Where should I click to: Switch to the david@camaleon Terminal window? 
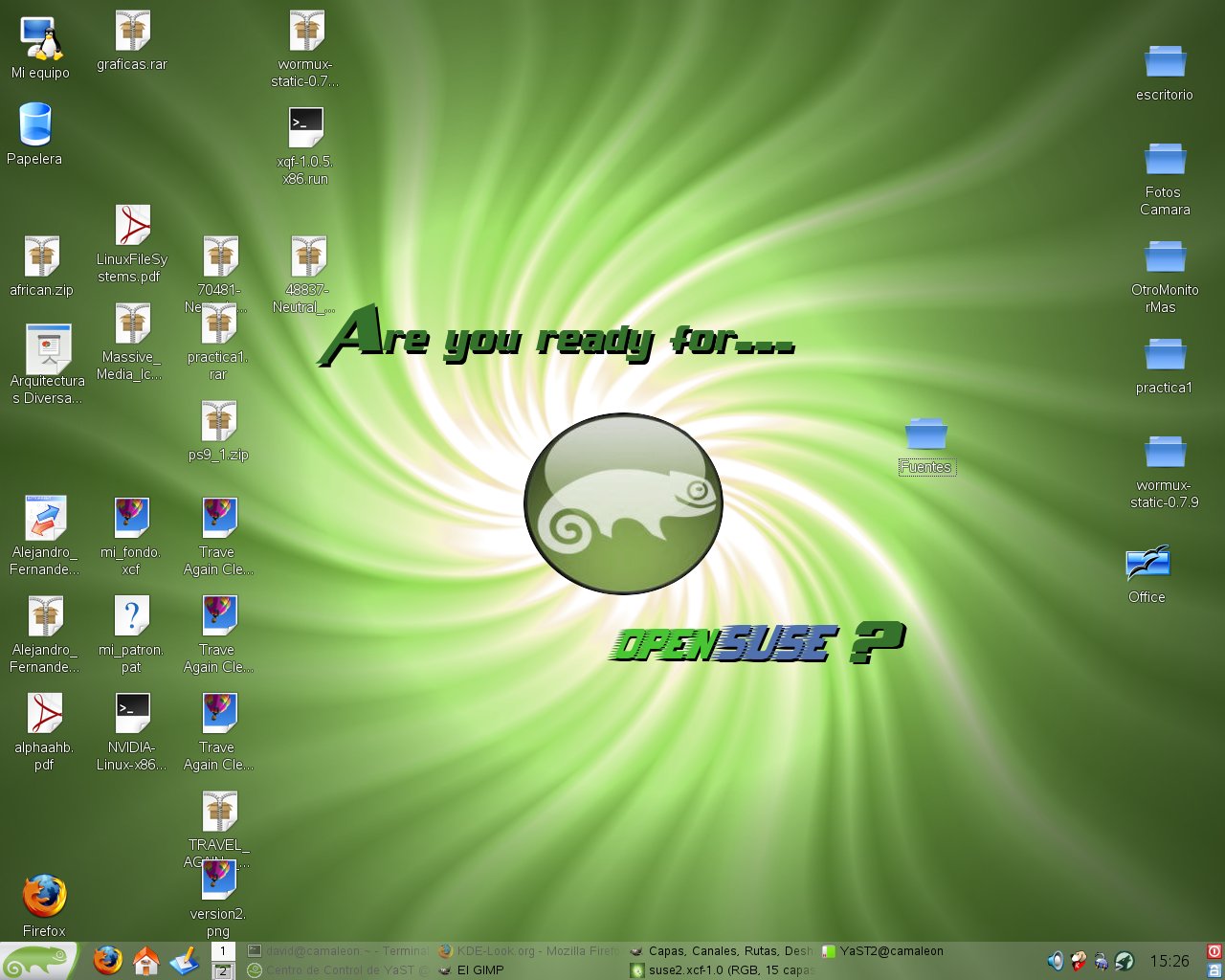click(x=338, y=951)
